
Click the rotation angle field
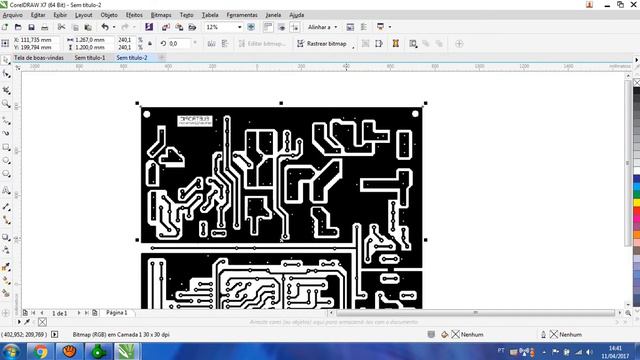179,44
